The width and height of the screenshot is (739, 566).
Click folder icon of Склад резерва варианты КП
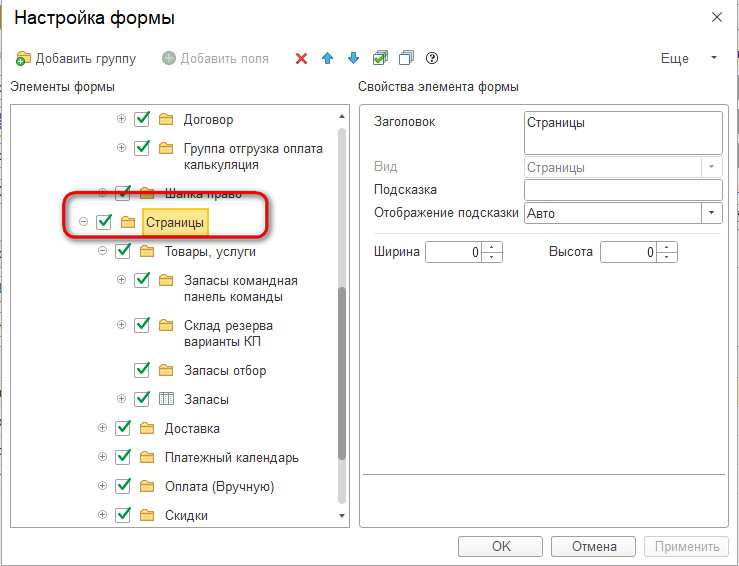point(165,325)
